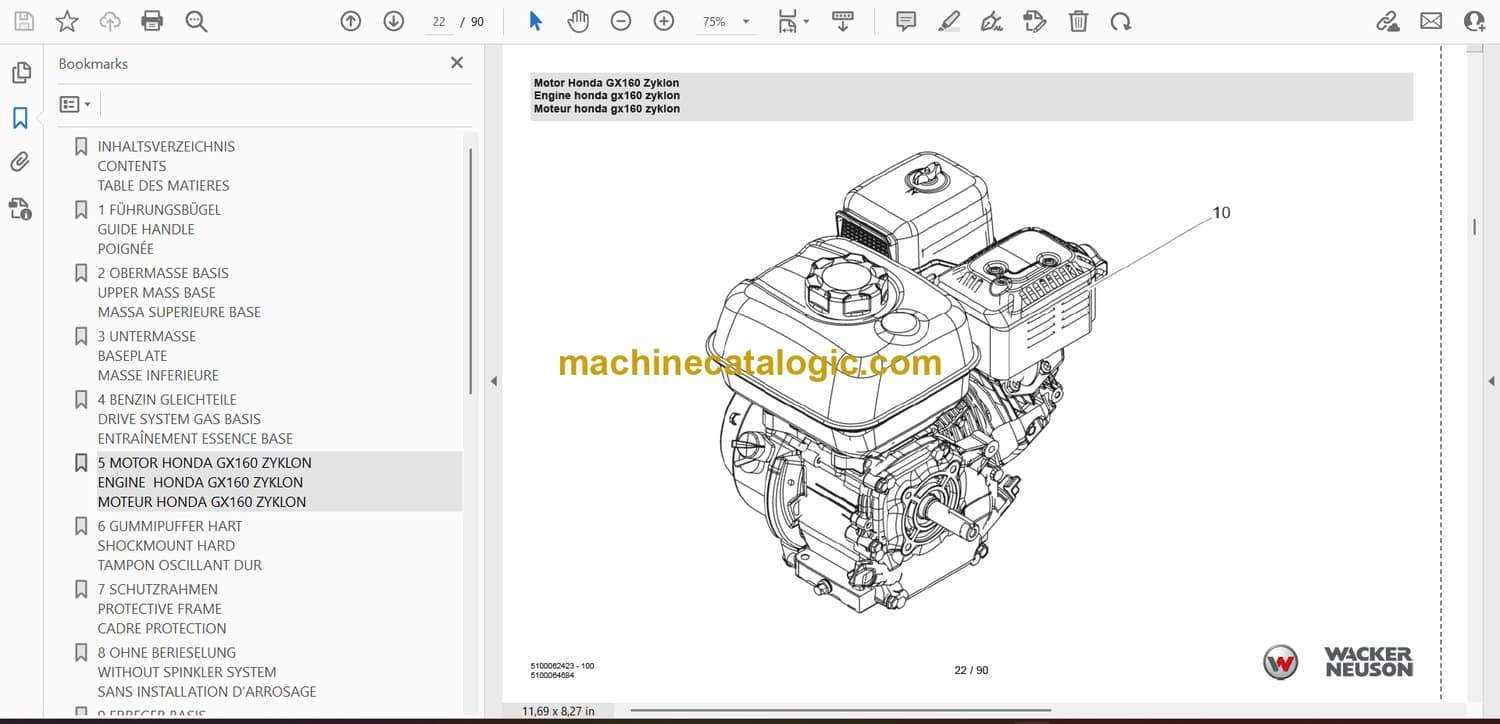Toggle the page thumbnails panel icon
The height and width of the screenshot is (724, 1500).
[20, 73]
